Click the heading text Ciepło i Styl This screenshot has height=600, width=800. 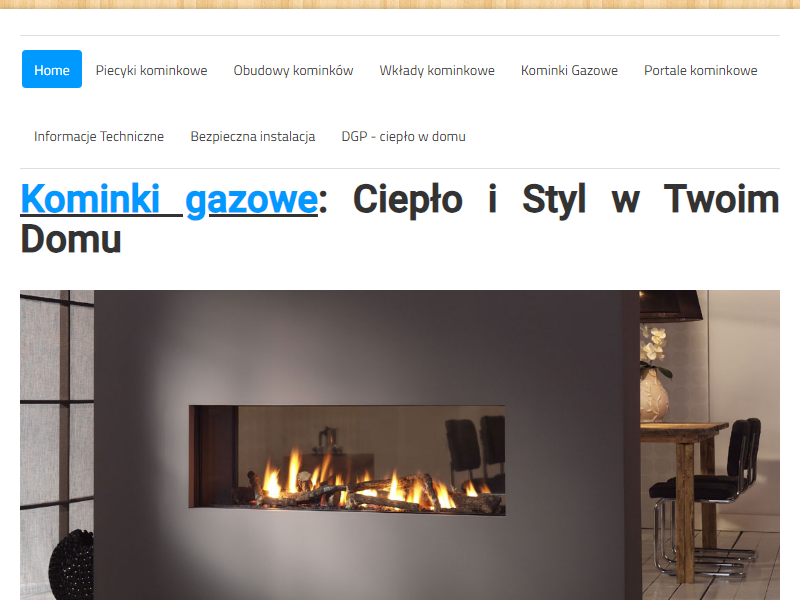469,199
